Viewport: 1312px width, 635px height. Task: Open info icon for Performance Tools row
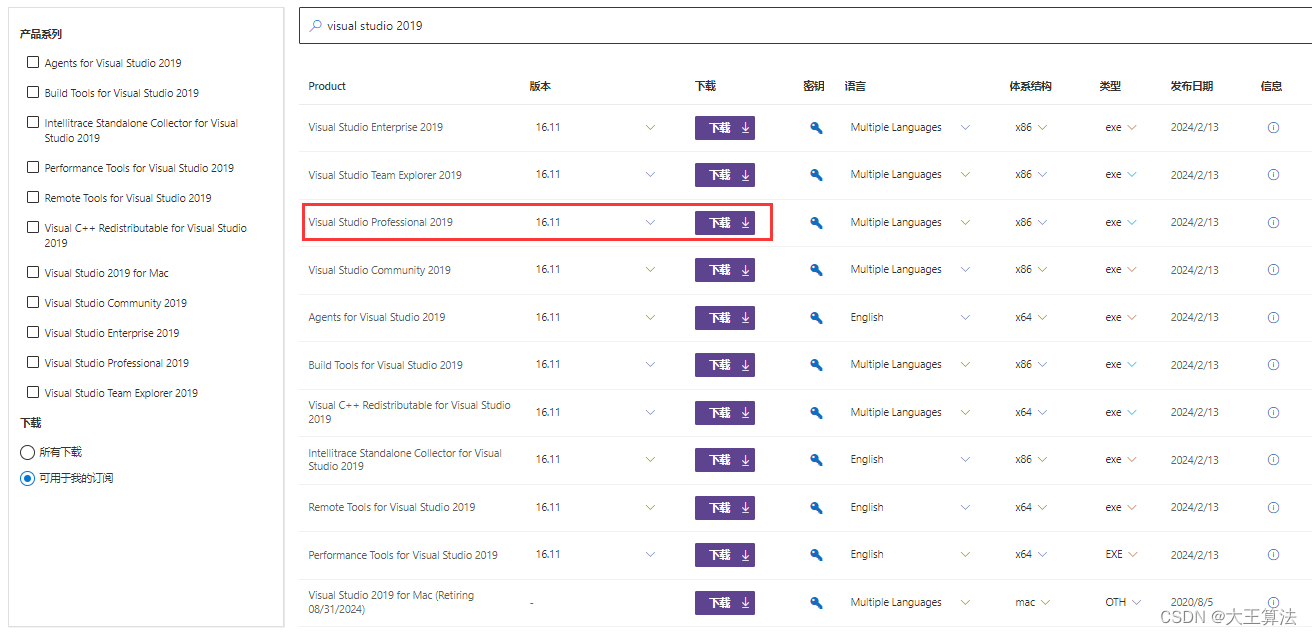click(1273, 555)
